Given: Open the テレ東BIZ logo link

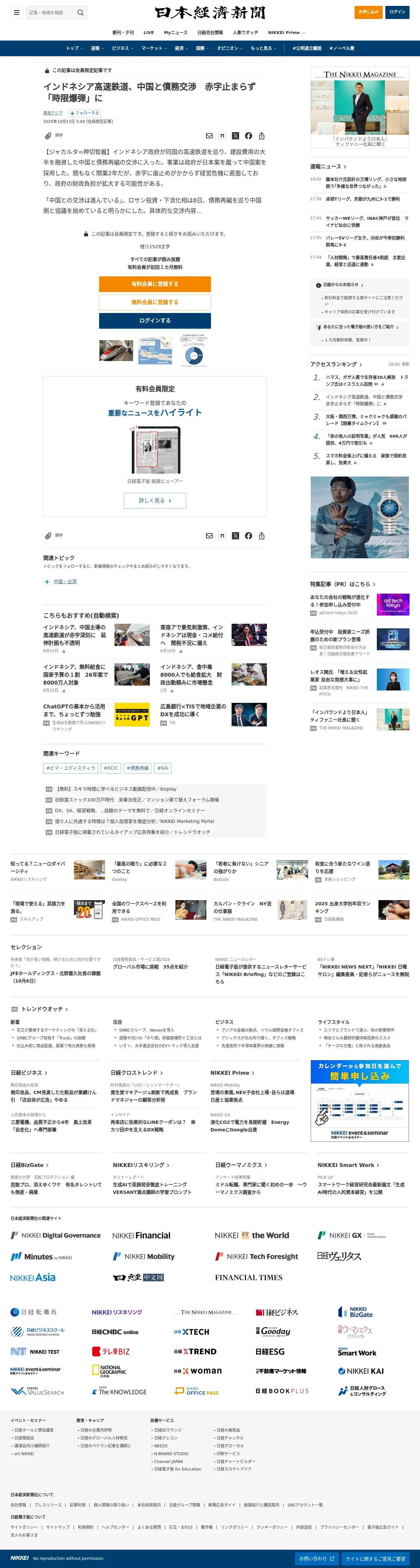Looking at the screenshot, I should [111, 1351].
